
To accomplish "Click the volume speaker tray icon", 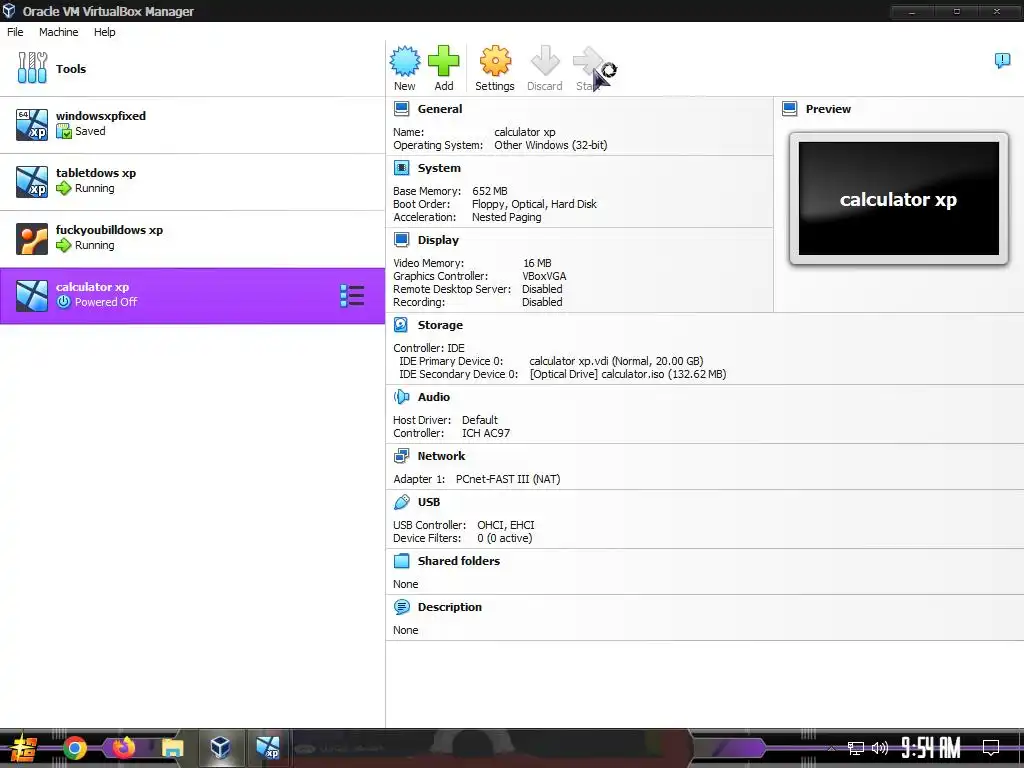I will pyautogui.click(x=880, y=748).
